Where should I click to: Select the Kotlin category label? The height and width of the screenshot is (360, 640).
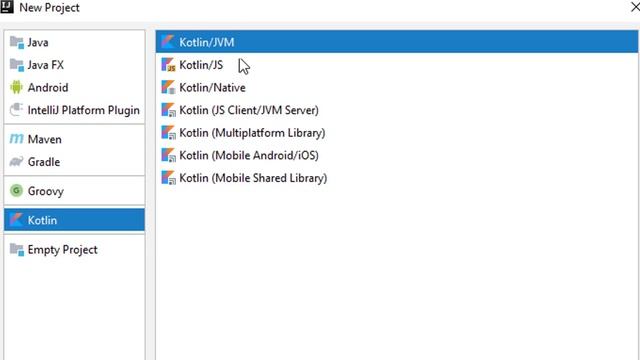pos(42,220)
